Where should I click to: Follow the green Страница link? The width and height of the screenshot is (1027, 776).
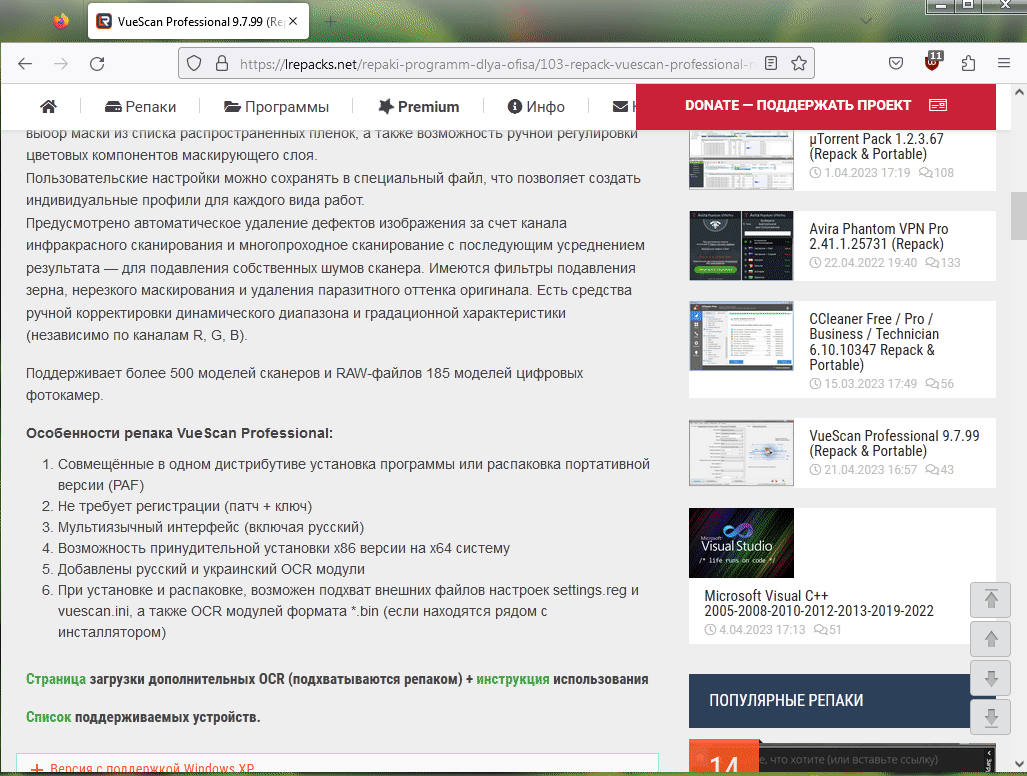pyautogui.click(x=56, y=679)
